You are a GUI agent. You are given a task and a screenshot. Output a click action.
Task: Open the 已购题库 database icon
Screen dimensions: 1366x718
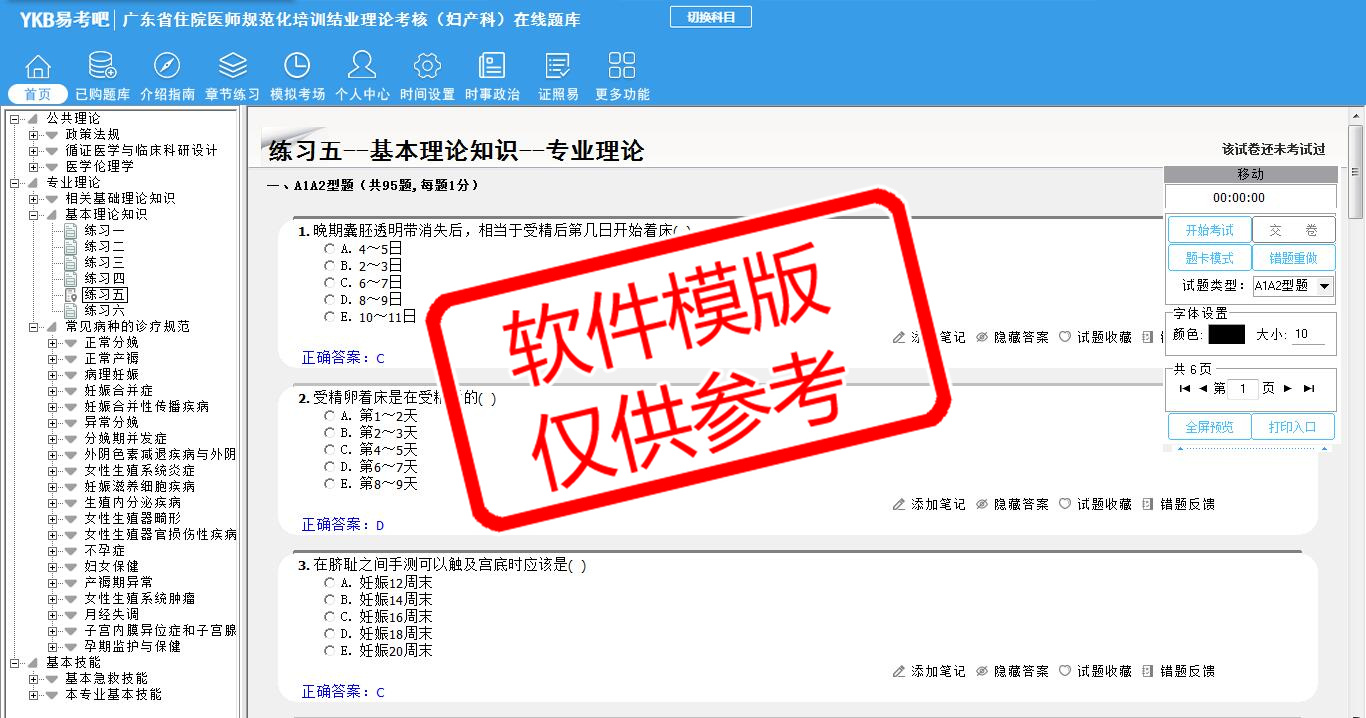click(102, 67)
